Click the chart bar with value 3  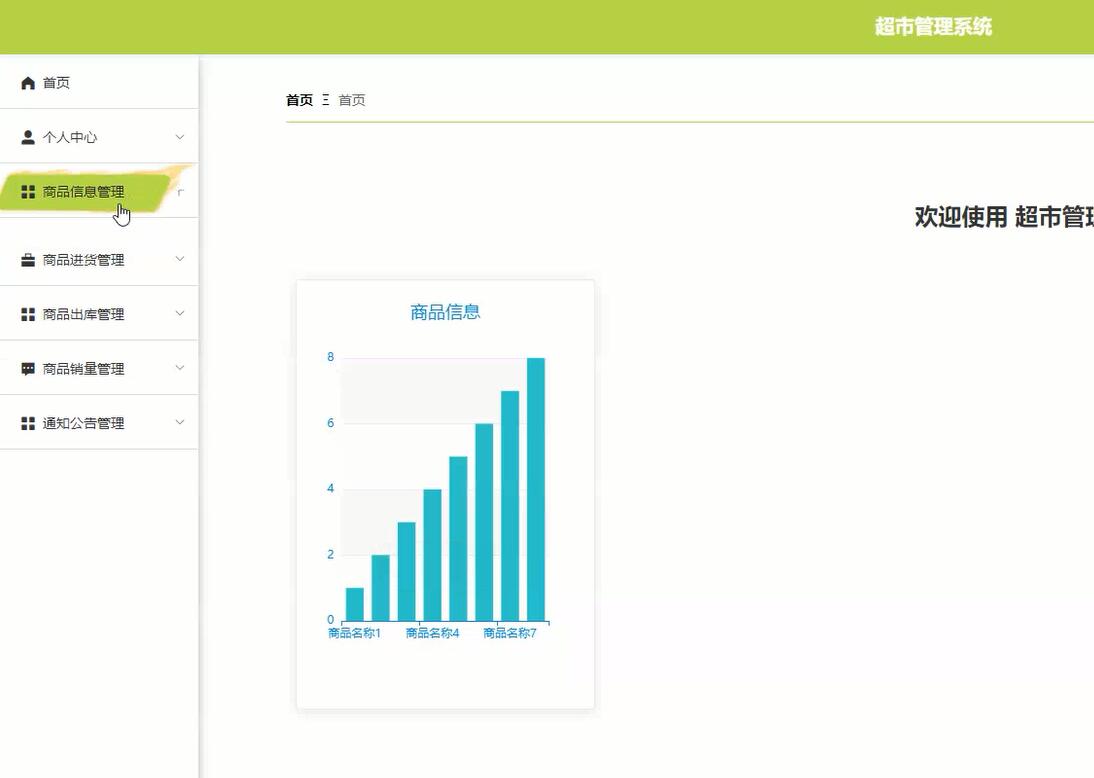[407, 571]
